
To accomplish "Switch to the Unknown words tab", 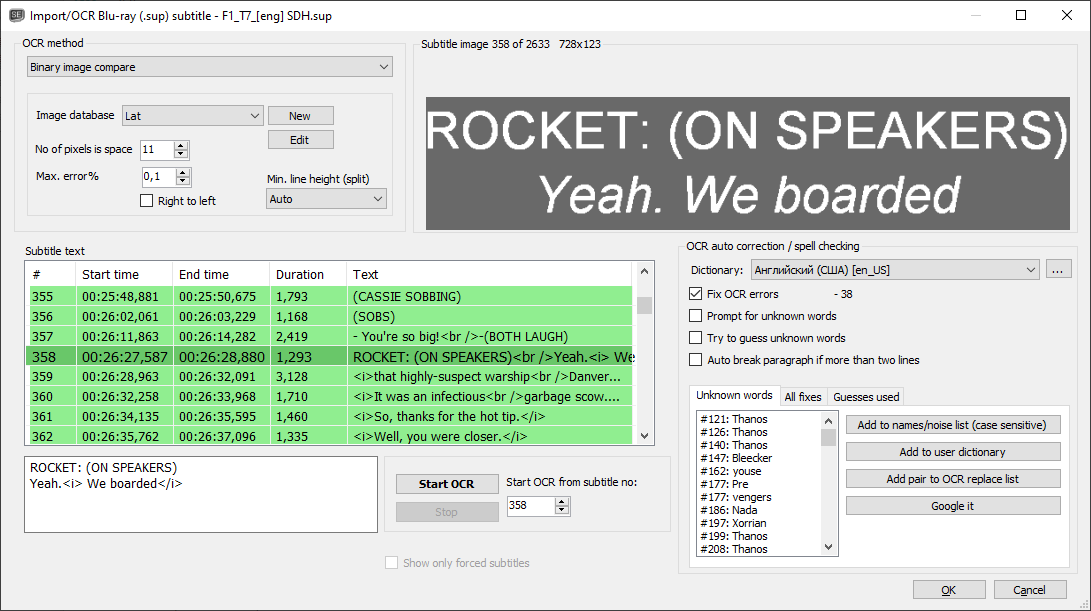I will point(734,395).
